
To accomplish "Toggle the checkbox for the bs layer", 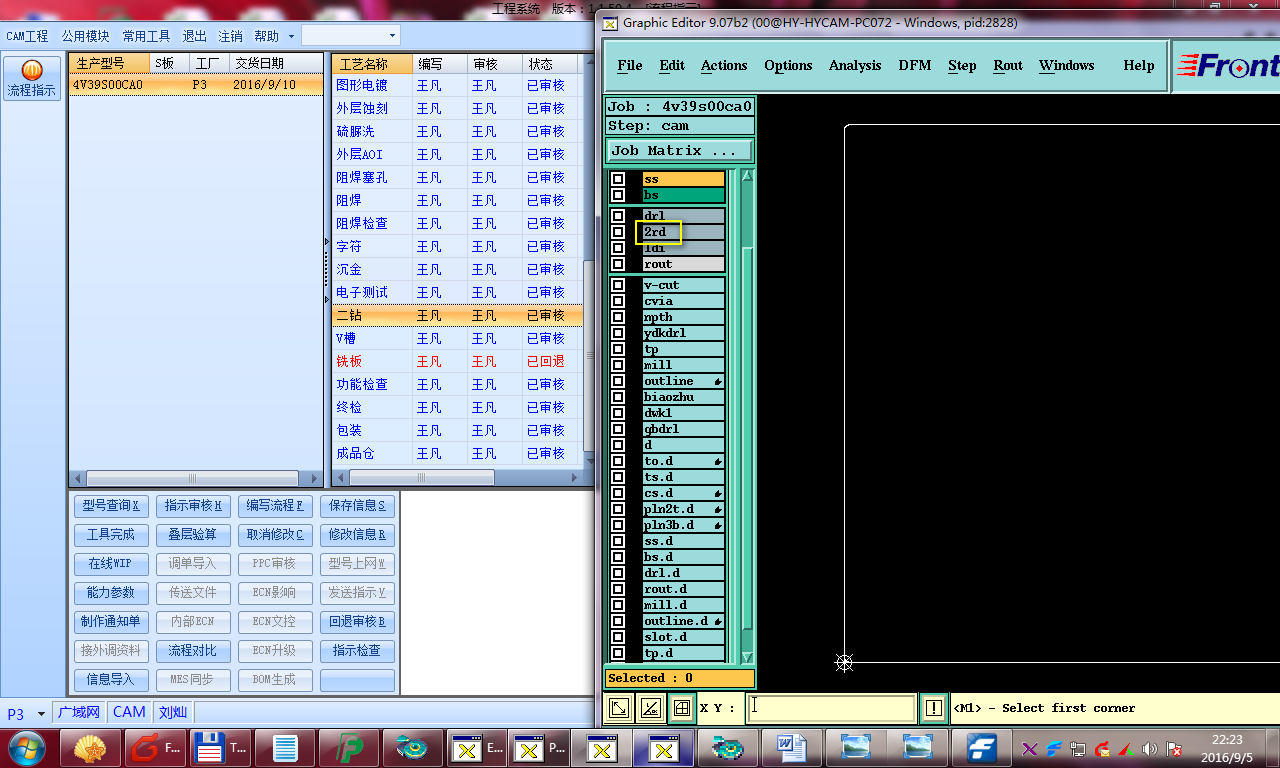I will [x=618, y=195].
